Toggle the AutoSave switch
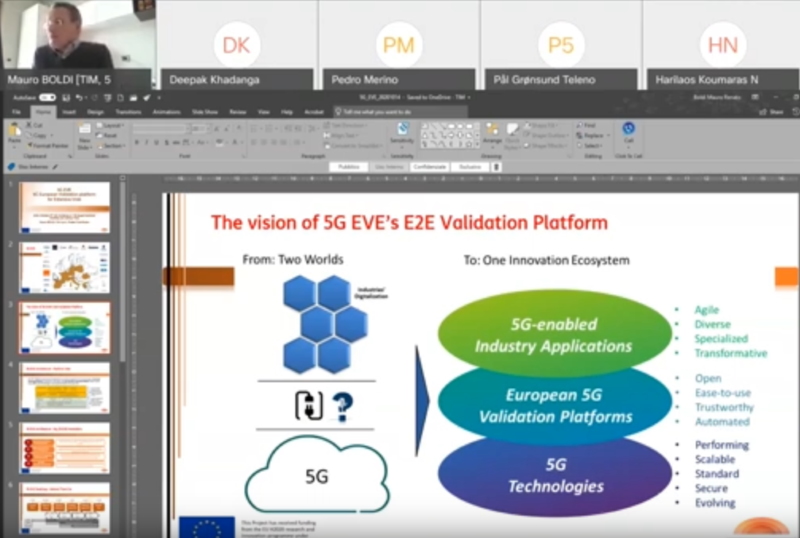Viewport: 800px width, 538px height. pos(47,98)
